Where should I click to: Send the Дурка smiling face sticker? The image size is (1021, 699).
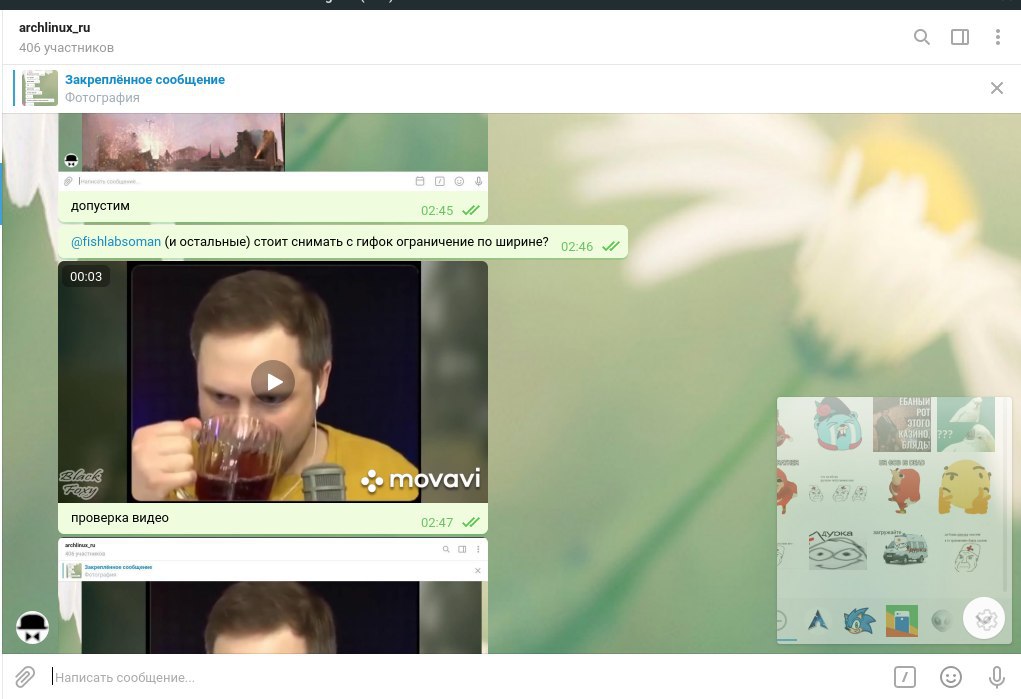click(838, 549)
